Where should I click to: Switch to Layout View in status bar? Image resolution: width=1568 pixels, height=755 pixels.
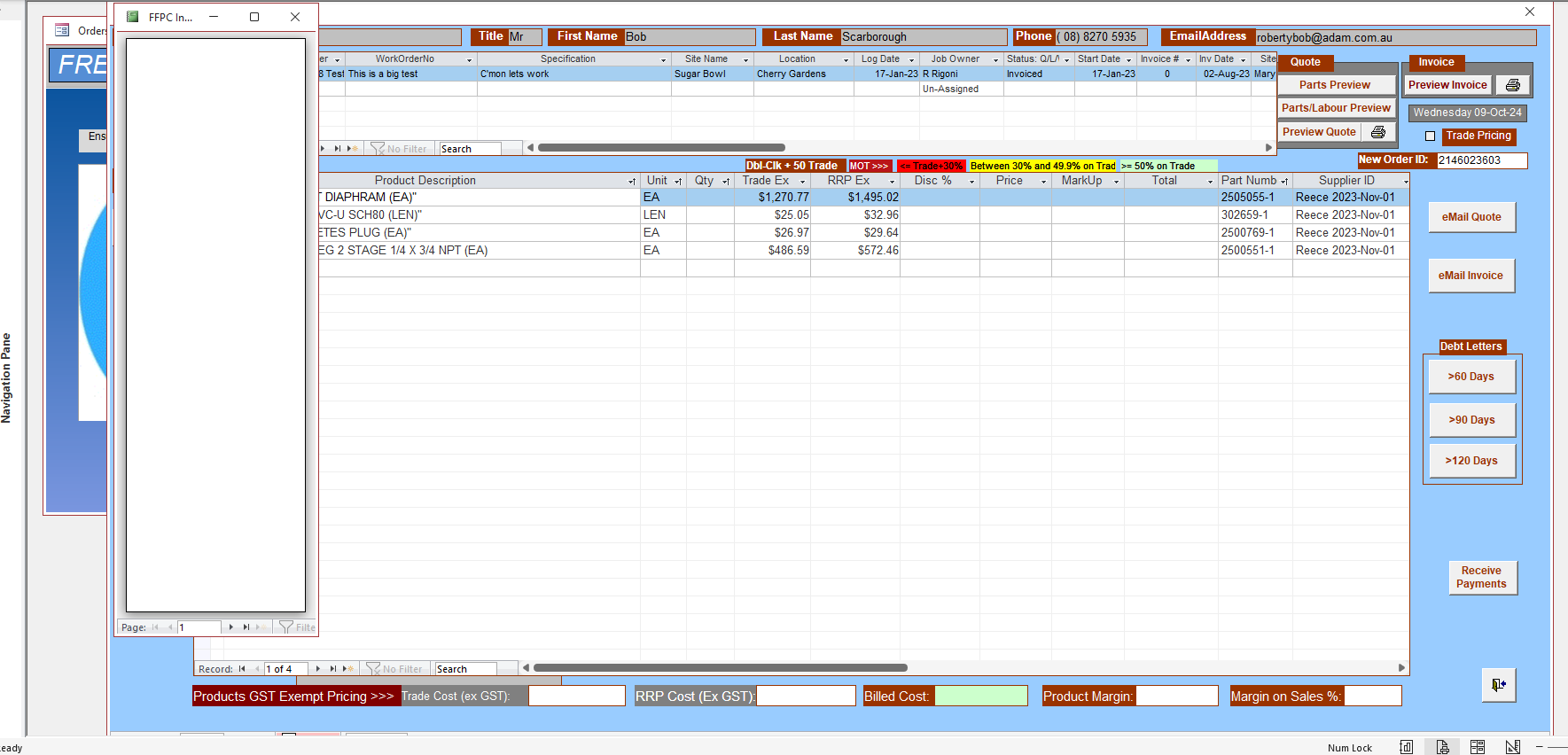tap(1478, 747)
